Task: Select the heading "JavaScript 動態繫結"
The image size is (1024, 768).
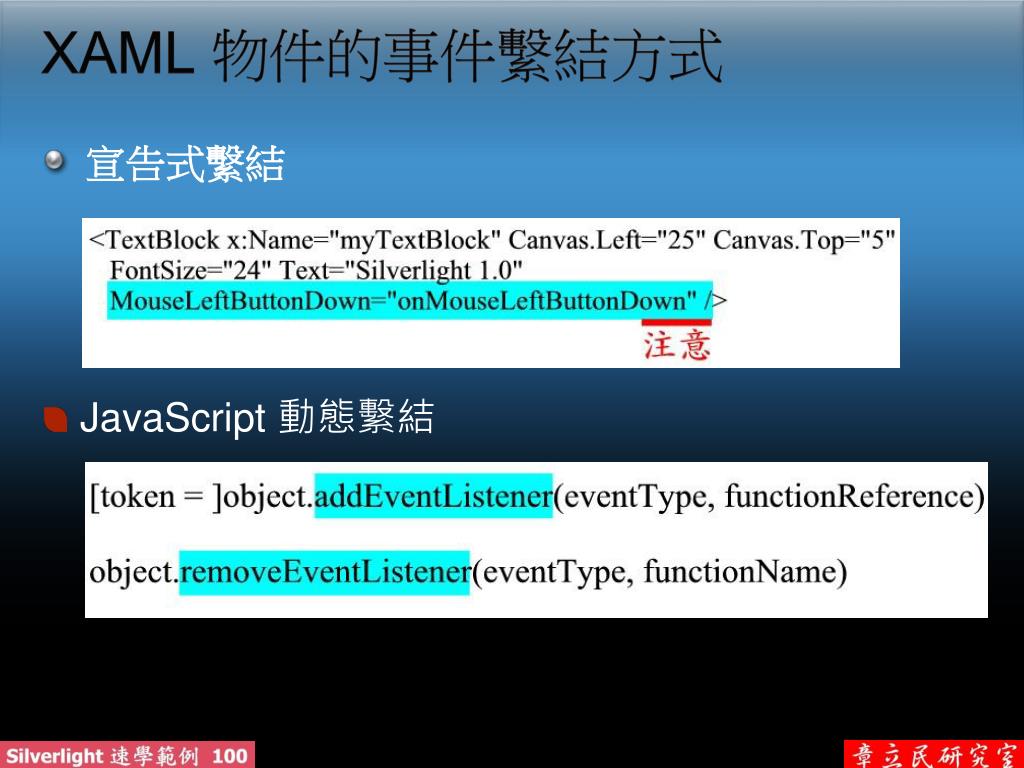Action: [257, 417]
